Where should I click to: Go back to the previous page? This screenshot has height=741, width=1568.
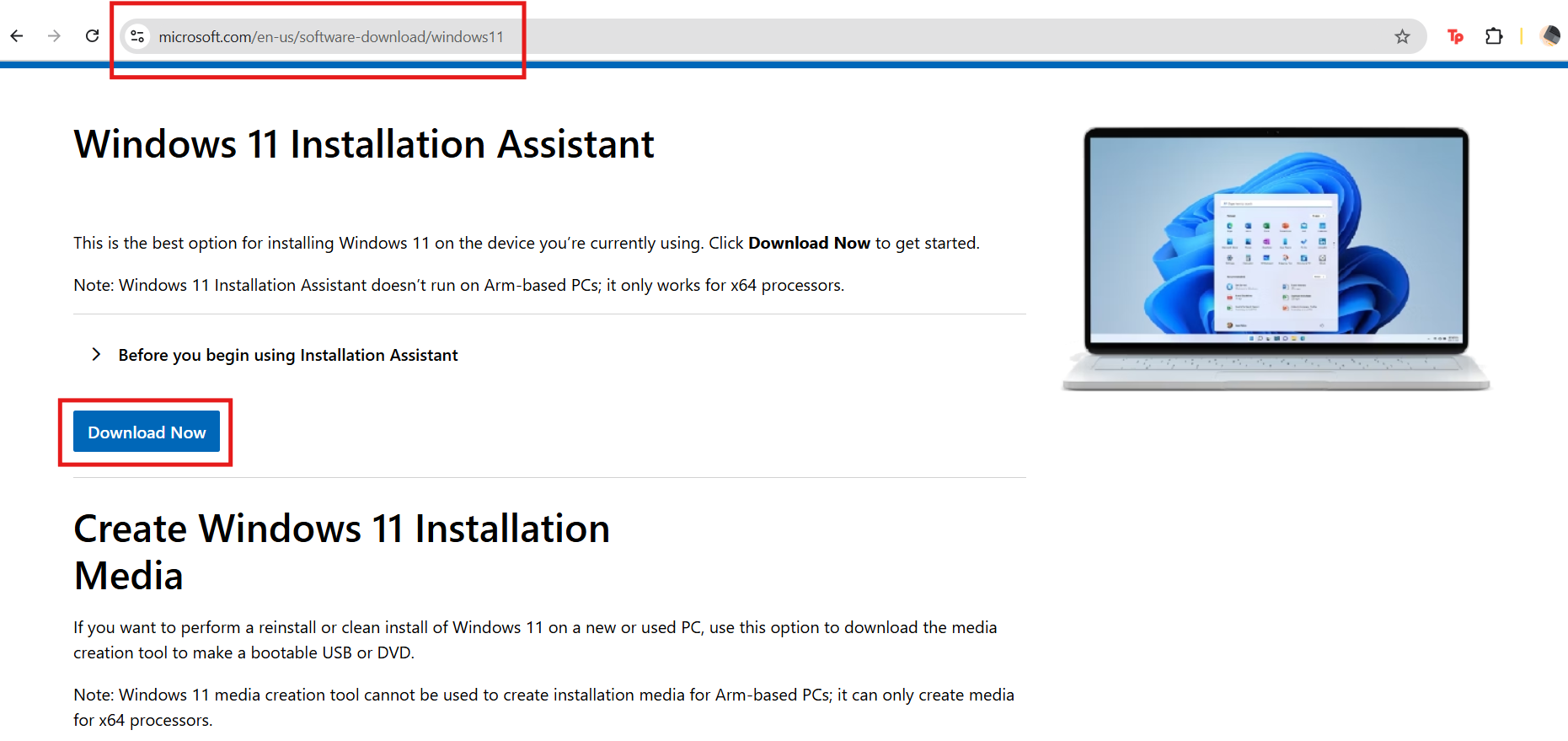17,36
